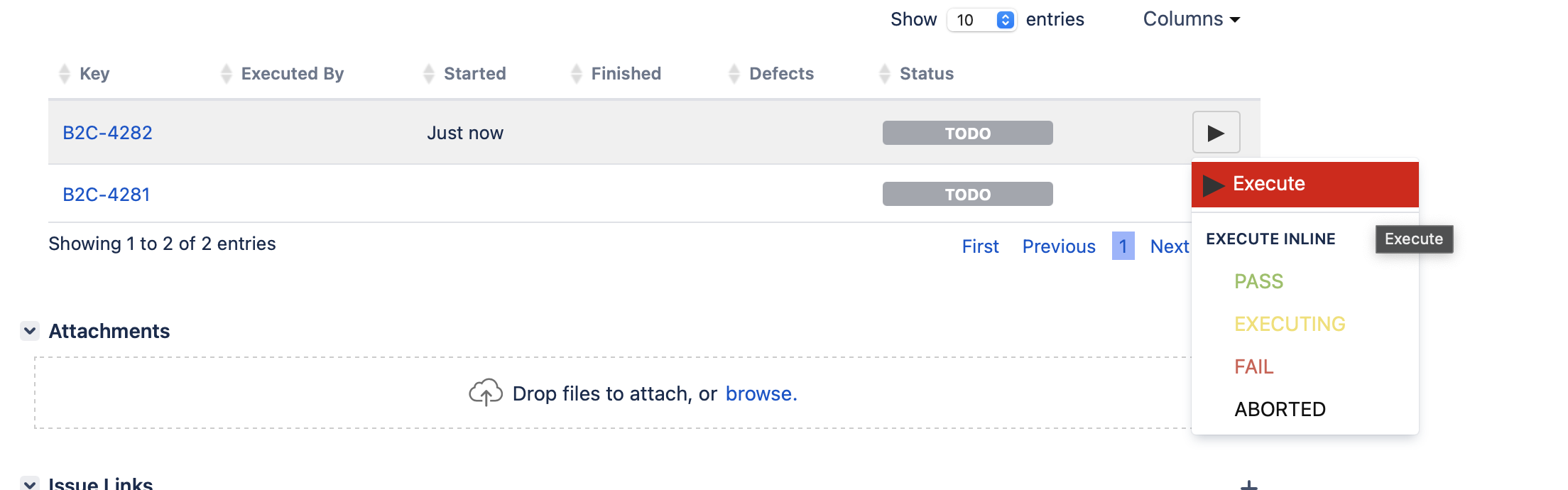
Task: Sort by the Executed By column
Action: (292, 73)
